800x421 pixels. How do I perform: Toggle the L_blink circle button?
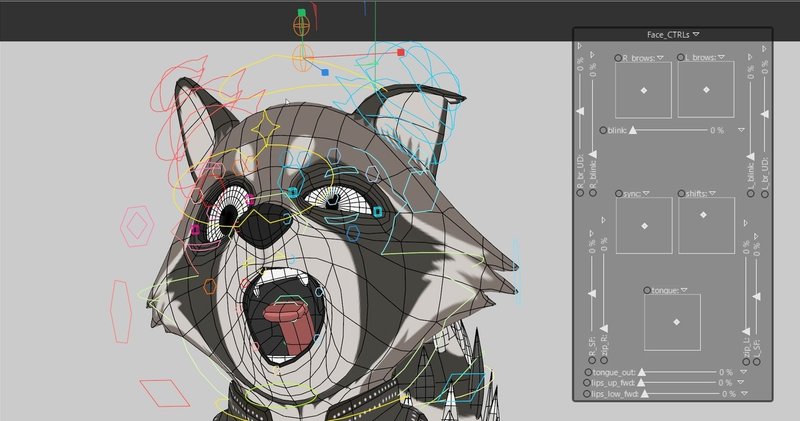[x=751, y=194]
